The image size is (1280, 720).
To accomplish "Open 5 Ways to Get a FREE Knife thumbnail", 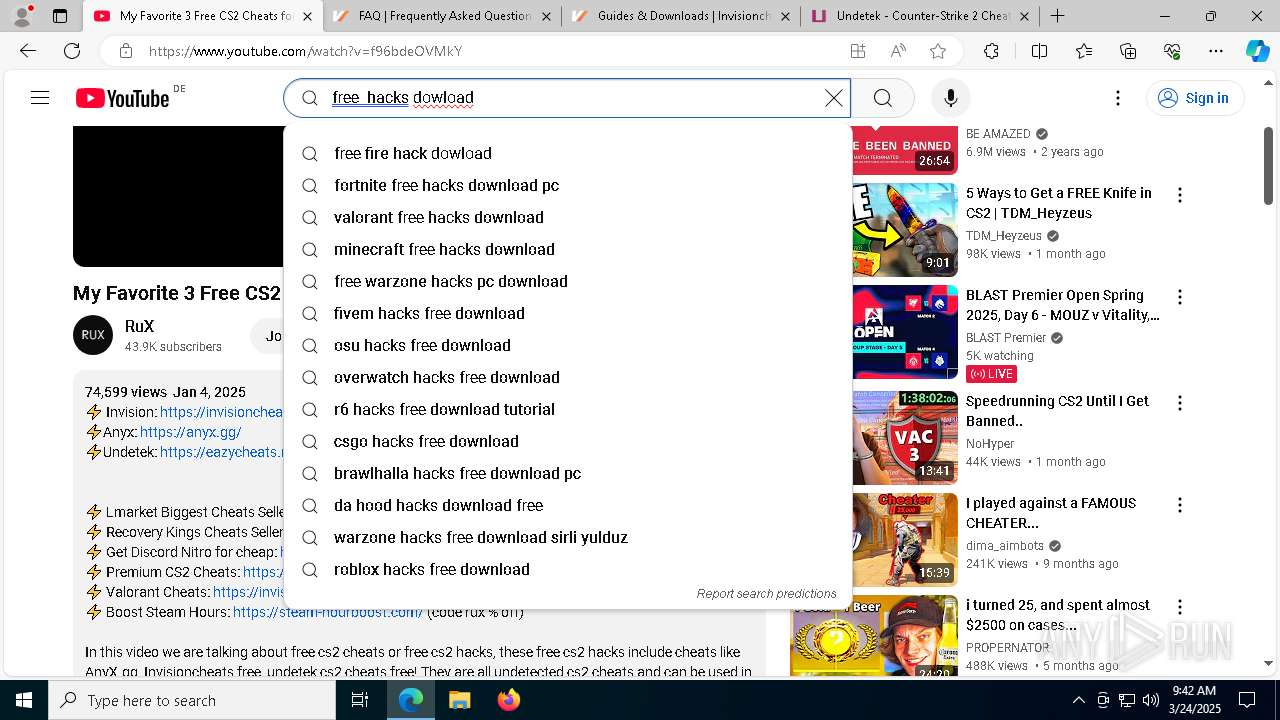I will (x=904, y=230).
